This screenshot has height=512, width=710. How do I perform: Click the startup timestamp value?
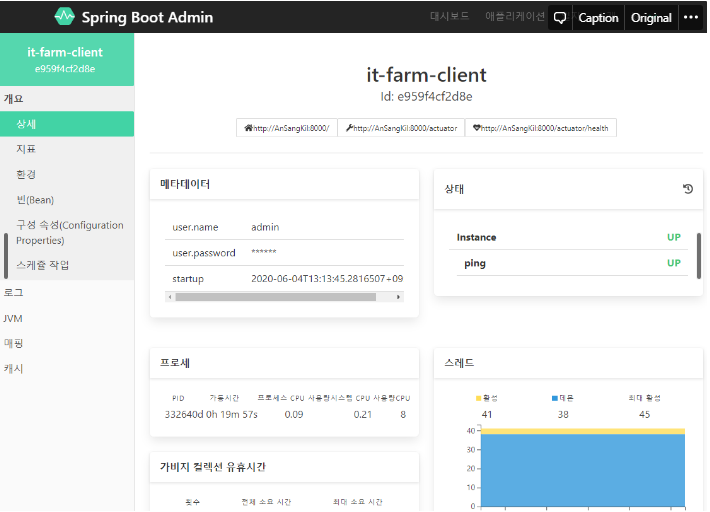(327, 279)
